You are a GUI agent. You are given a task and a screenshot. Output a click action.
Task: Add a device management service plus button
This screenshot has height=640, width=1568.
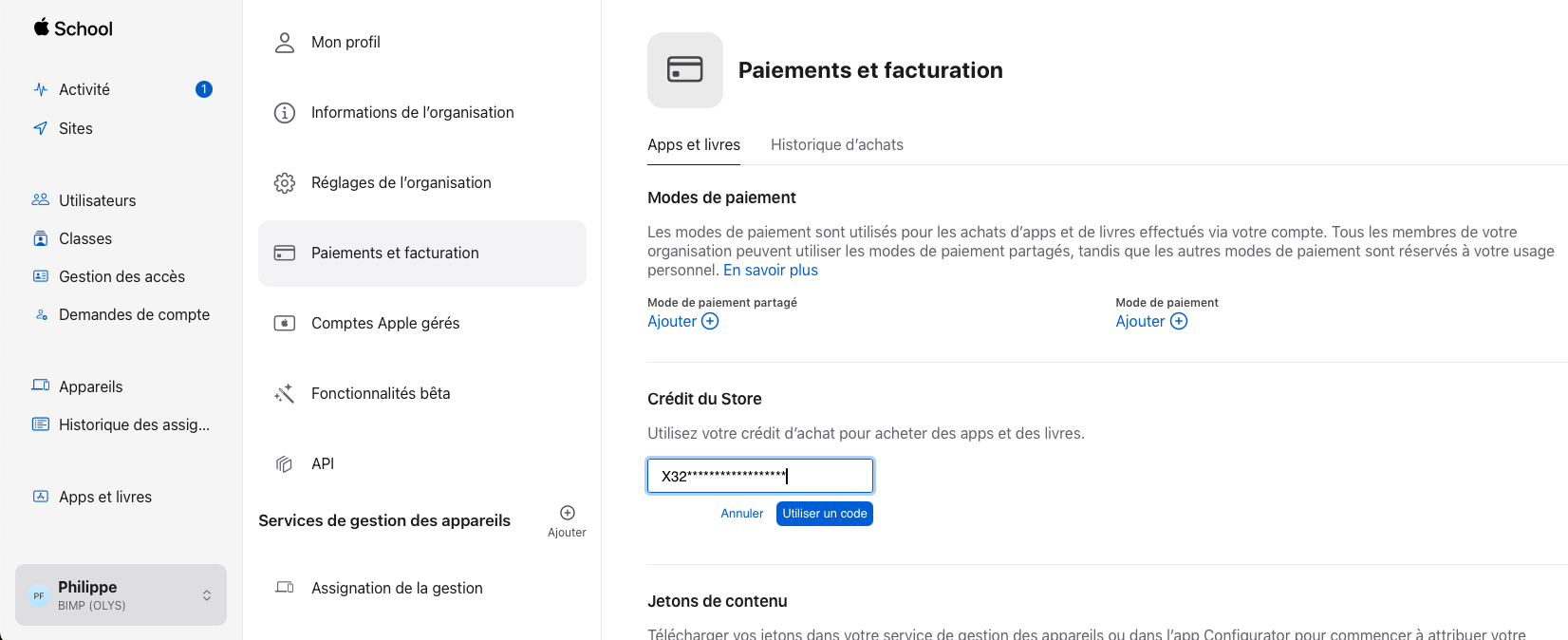click(x=568, y=513)
